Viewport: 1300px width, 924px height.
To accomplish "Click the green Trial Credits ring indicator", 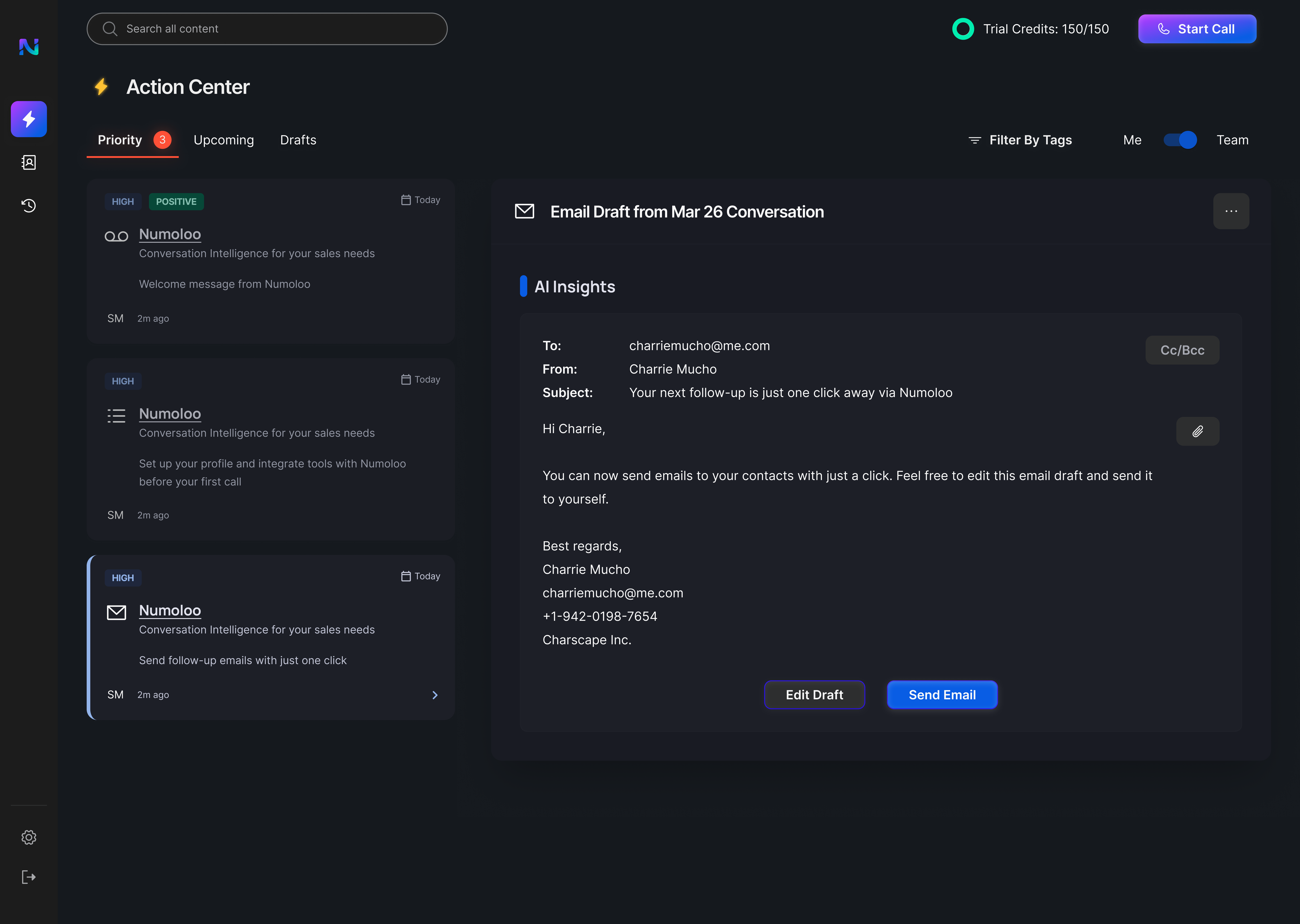I will click(x=963, y=29).
